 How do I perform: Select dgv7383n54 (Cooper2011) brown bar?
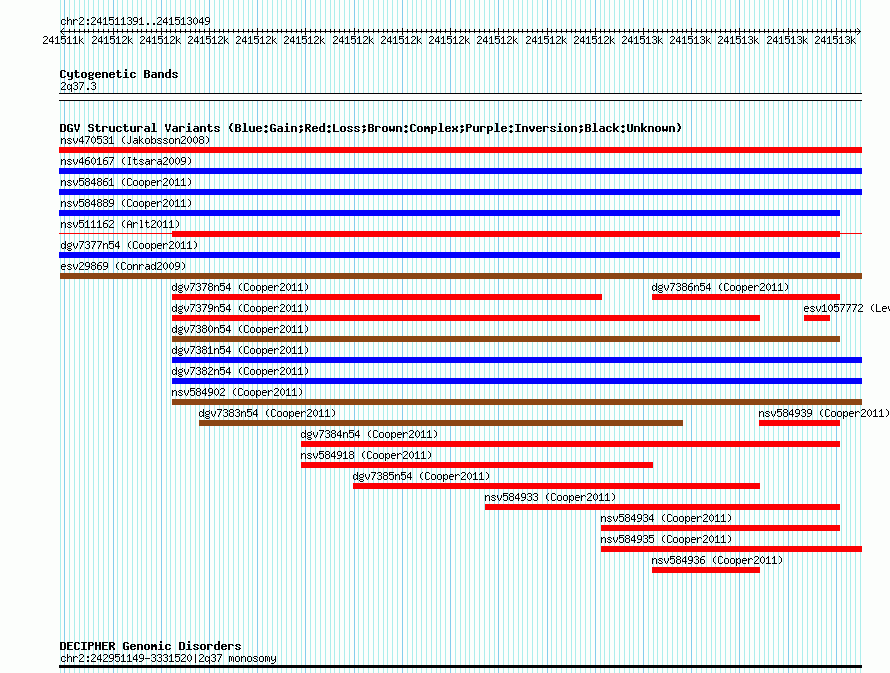[441, 423]
